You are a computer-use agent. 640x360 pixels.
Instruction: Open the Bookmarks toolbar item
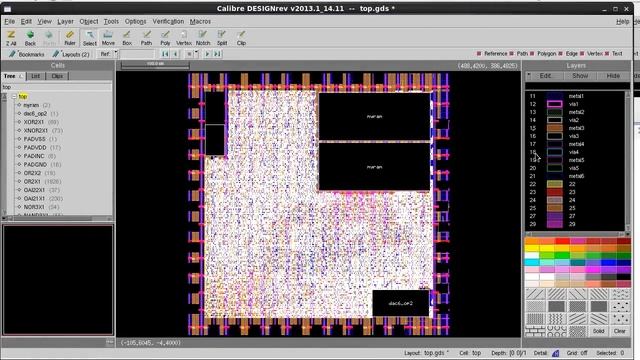tap(27, 54)
